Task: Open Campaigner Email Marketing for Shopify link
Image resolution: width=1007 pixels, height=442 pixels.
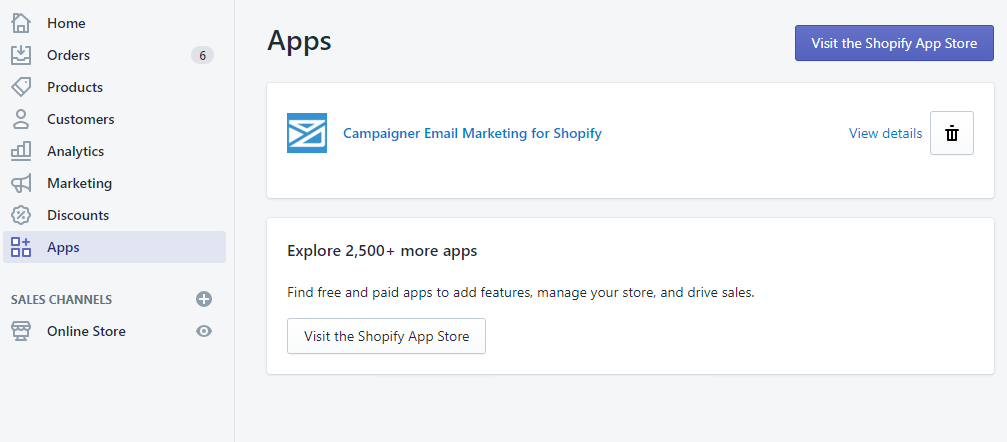Action: click(472, 133)
